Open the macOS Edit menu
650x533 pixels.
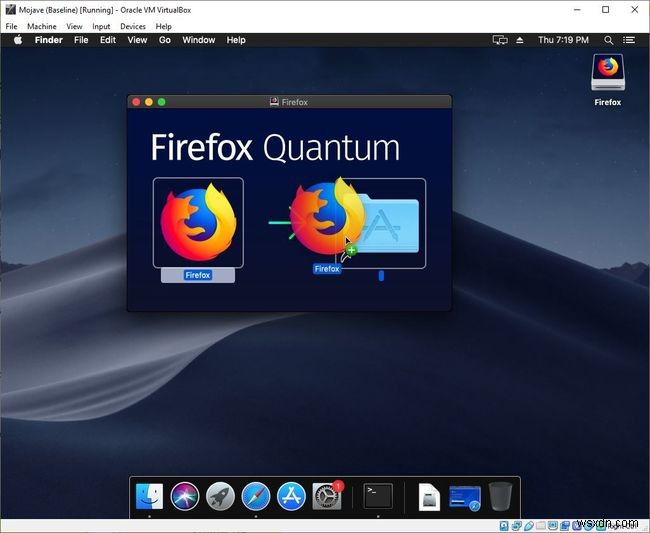108,40
